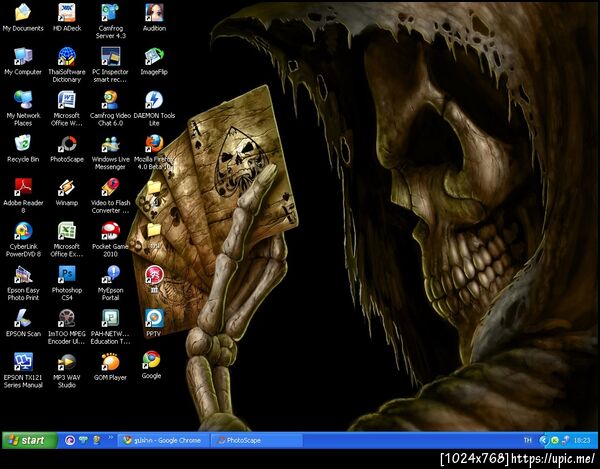Launch CyberLink PowerDVD 8

coord(23,239)
